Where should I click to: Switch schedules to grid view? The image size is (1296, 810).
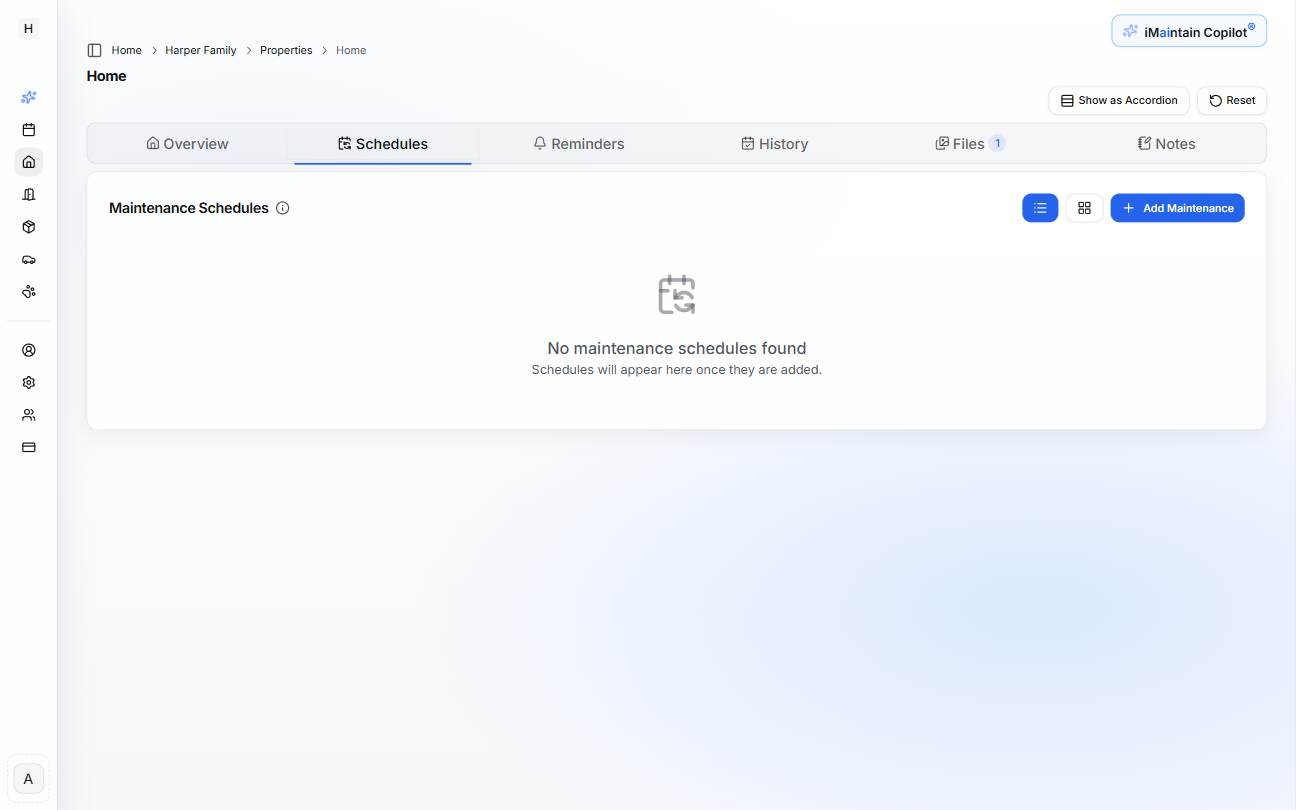tap(1084, 207)
